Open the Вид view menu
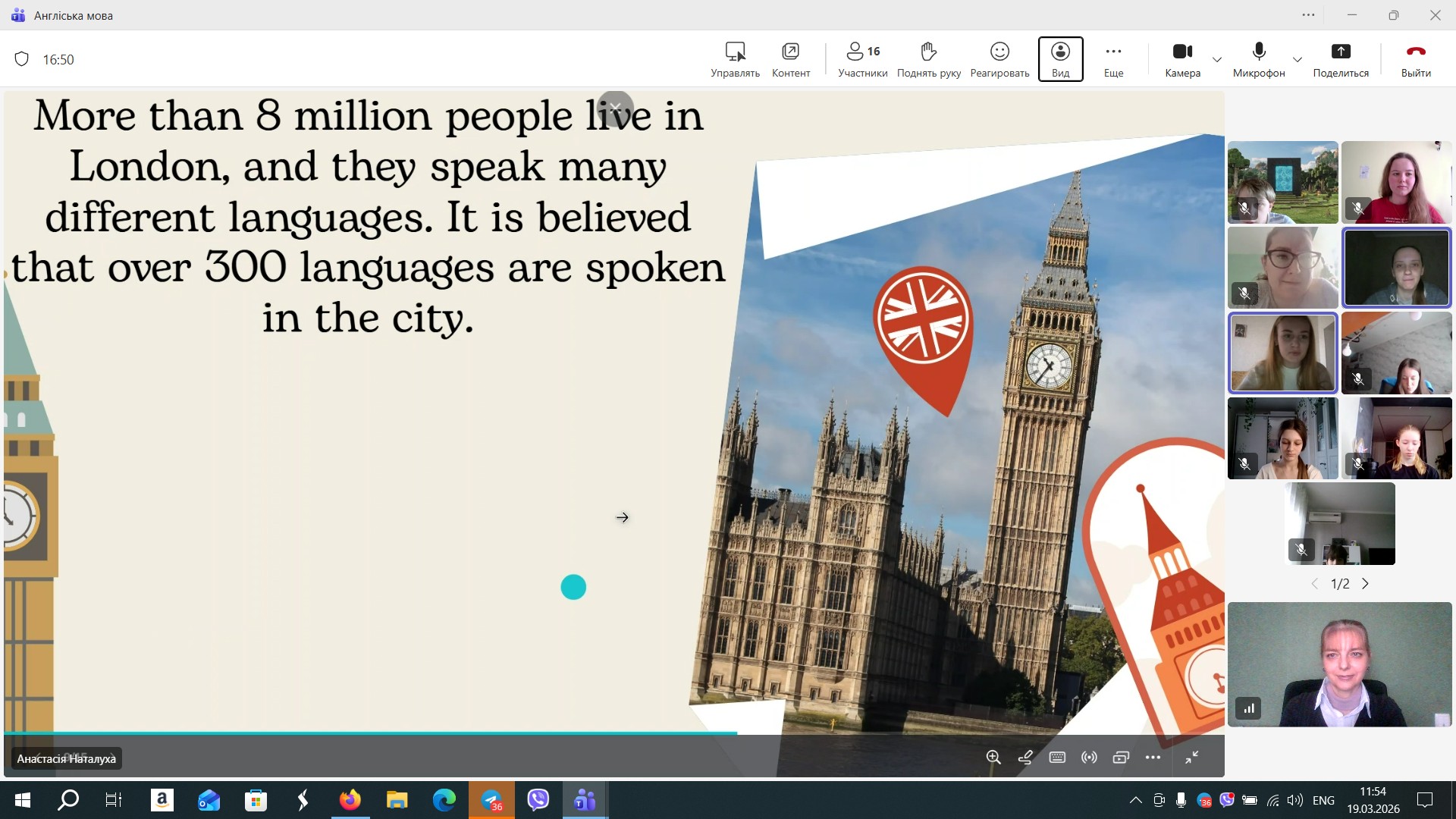1456x819 pixels. 1060,59
